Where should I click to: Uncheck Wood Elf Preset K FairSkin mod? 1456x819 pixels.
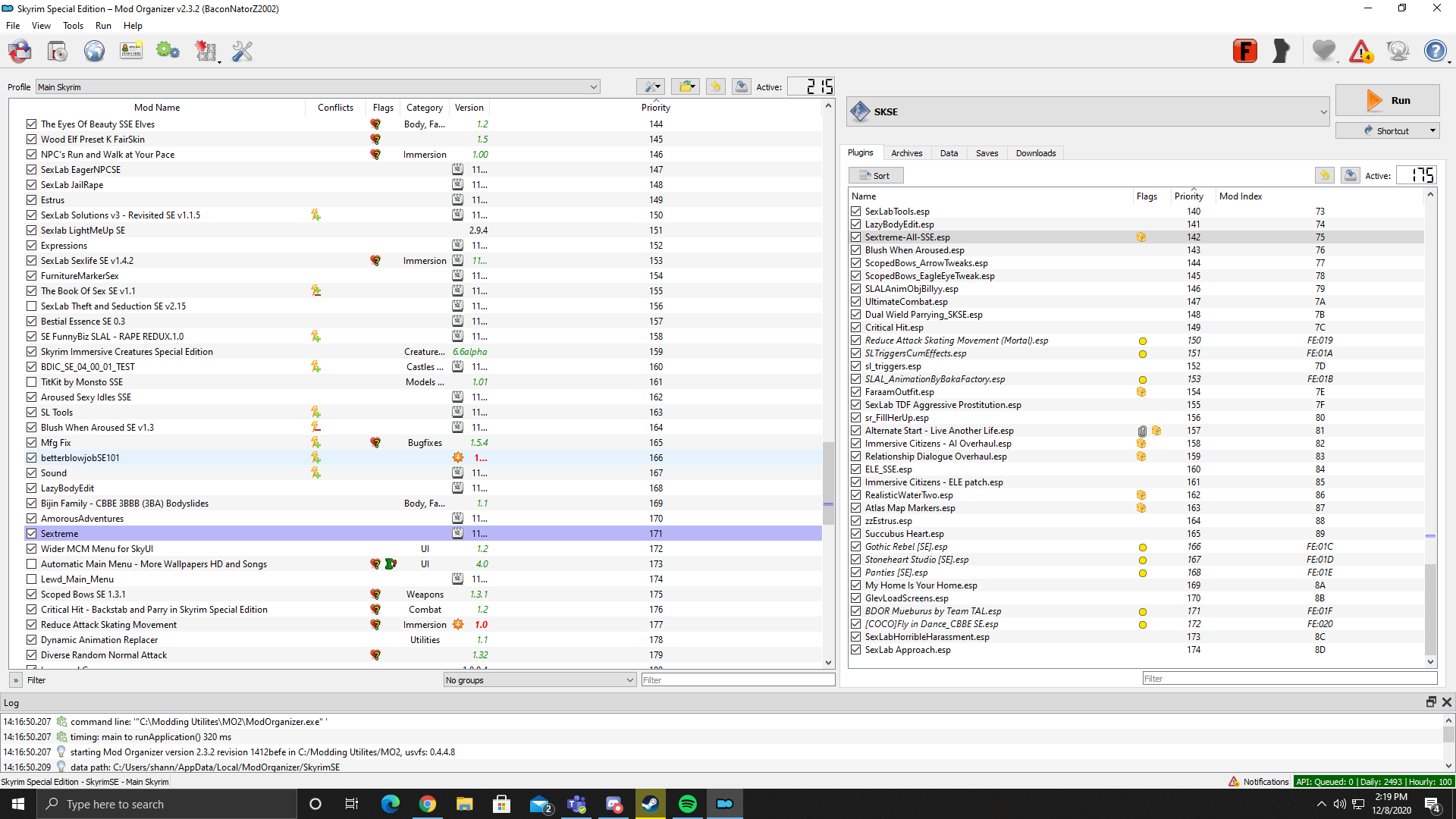tap(31, 140)
